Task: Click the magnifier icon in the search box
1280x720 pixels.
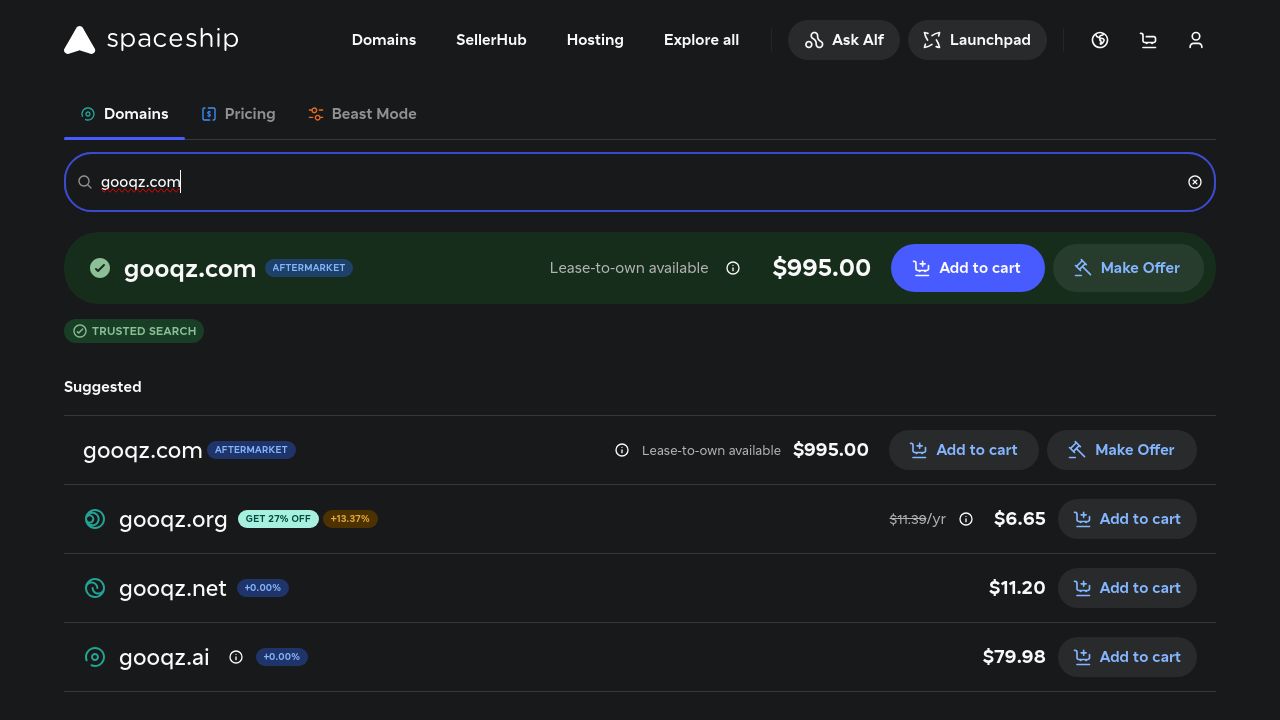Action: pyautogui.click(x=85, y=182)
